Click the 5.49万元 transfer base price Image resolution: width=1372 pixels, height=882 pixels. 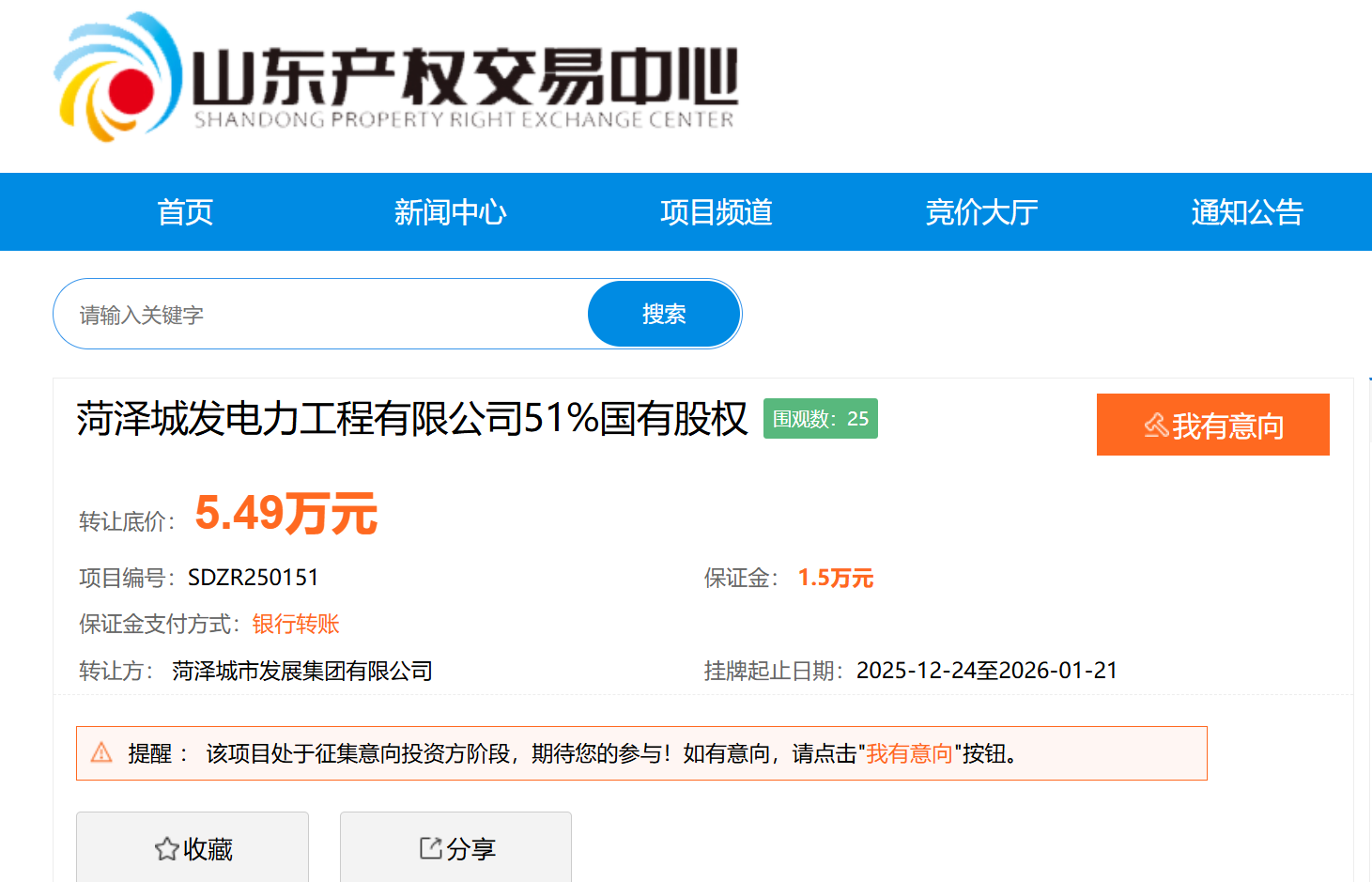pyautogui.click(x=285, y=514)
